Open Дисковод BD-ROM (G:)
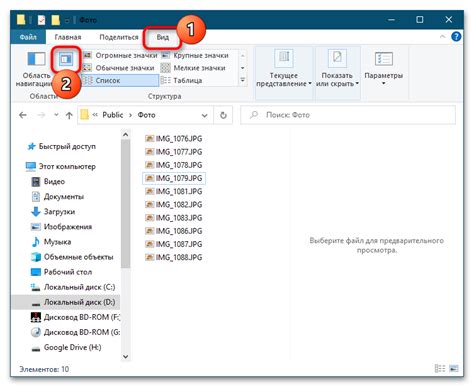Viewport: 474px width, 387px height. coord(75,332)
